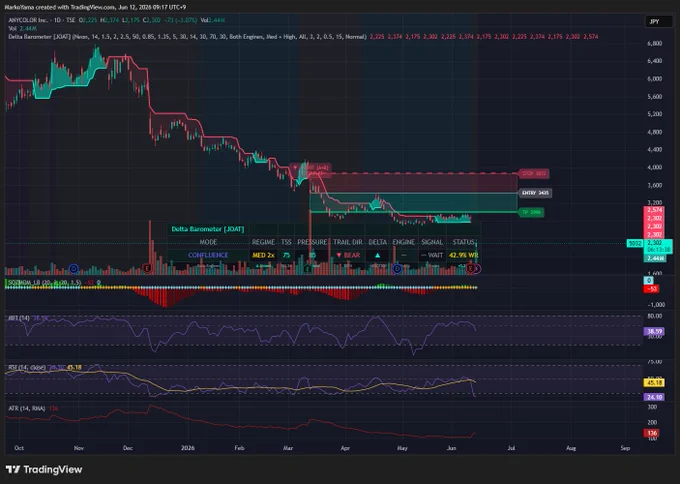The image size is (680, 484).
Task: Click the red earnings E marker near mid-June
Action: pos(471,269)
